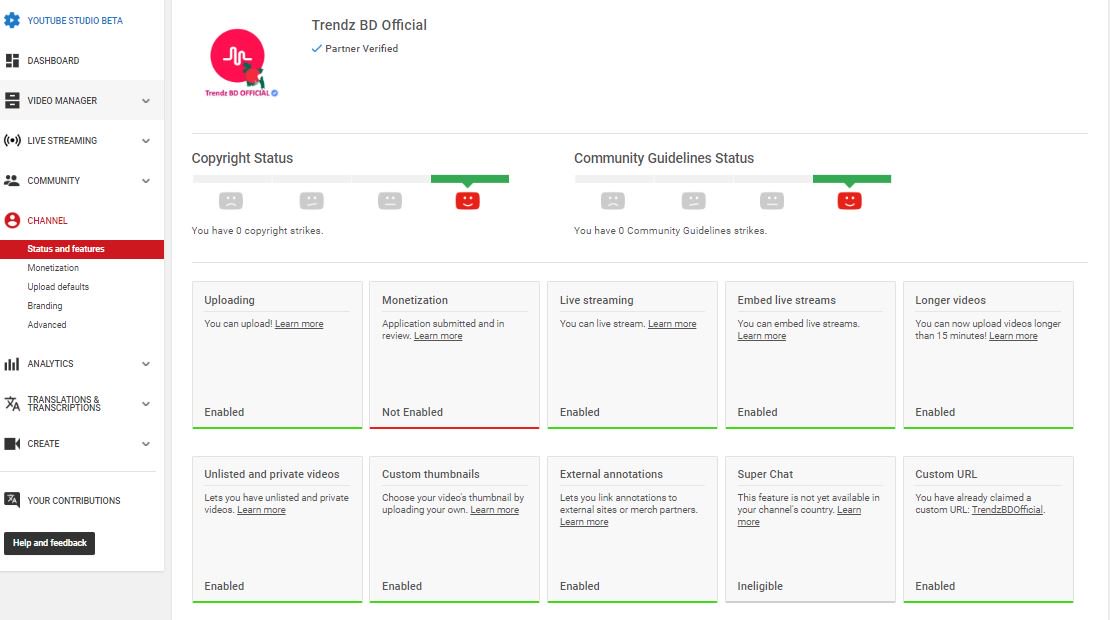Click the Community people icon
Viewport: 1110px width, 620px height.
coord(12,180)
